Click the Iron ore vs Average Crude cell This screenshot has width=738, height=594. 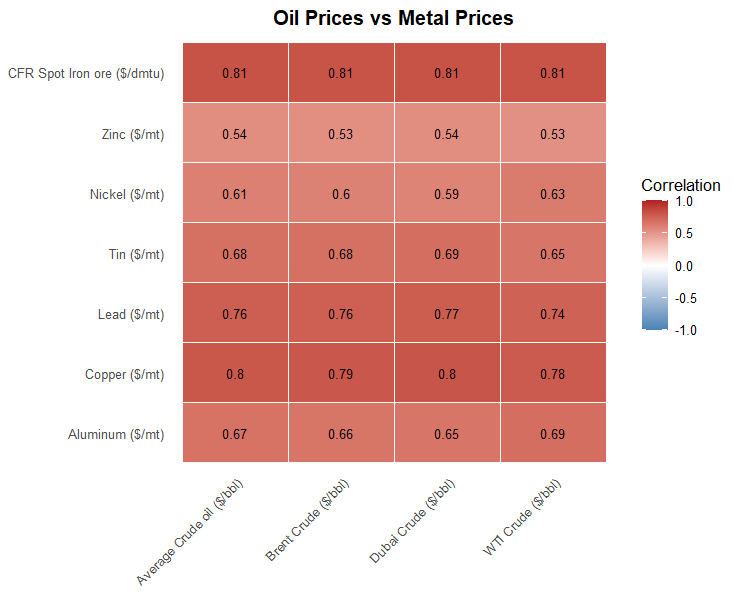[x=235, y=72]
